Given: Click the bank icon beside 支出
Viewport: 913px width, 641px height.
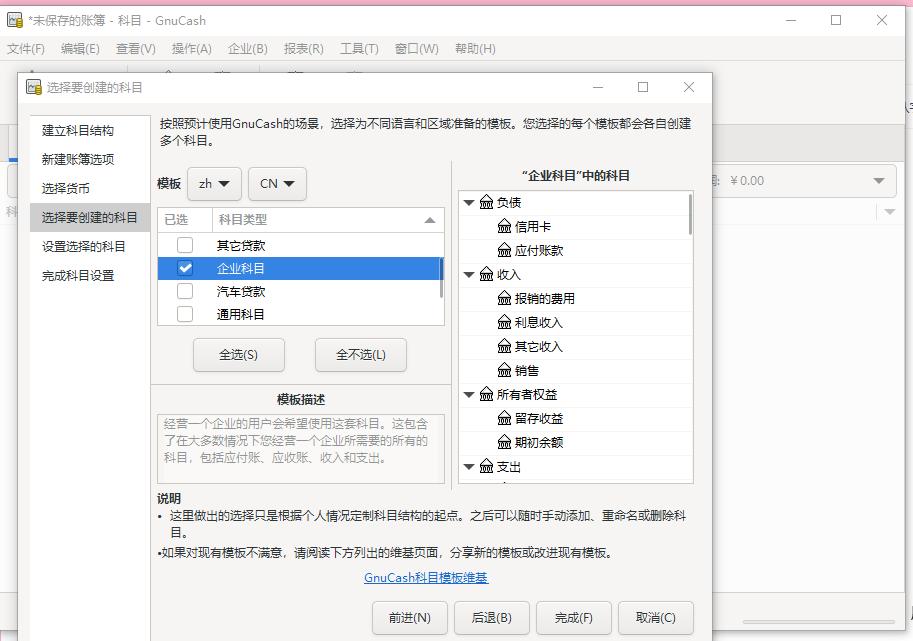Looking at the screenshot, I should 486,466.
